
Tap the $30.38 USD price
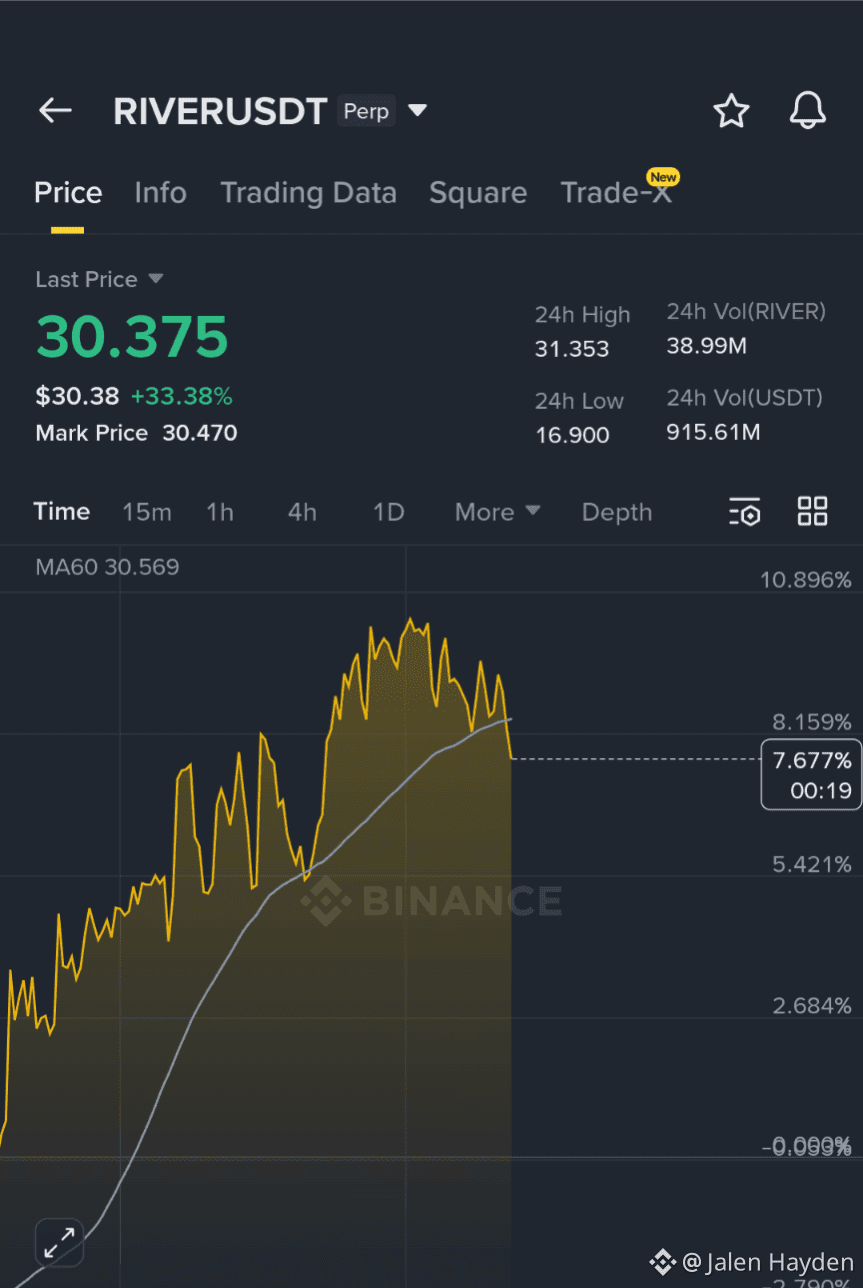[77, 397]
